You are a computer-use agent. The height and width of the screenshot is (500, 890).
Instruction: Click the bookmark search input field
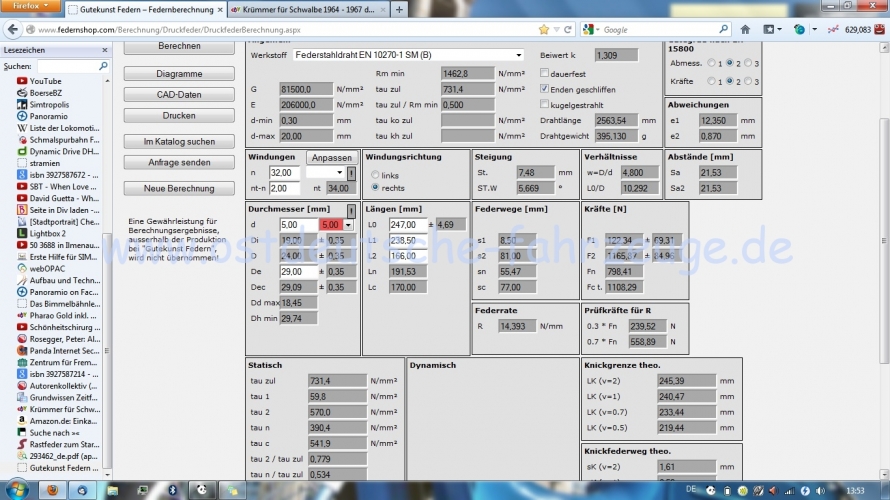(x=68, y=66)
